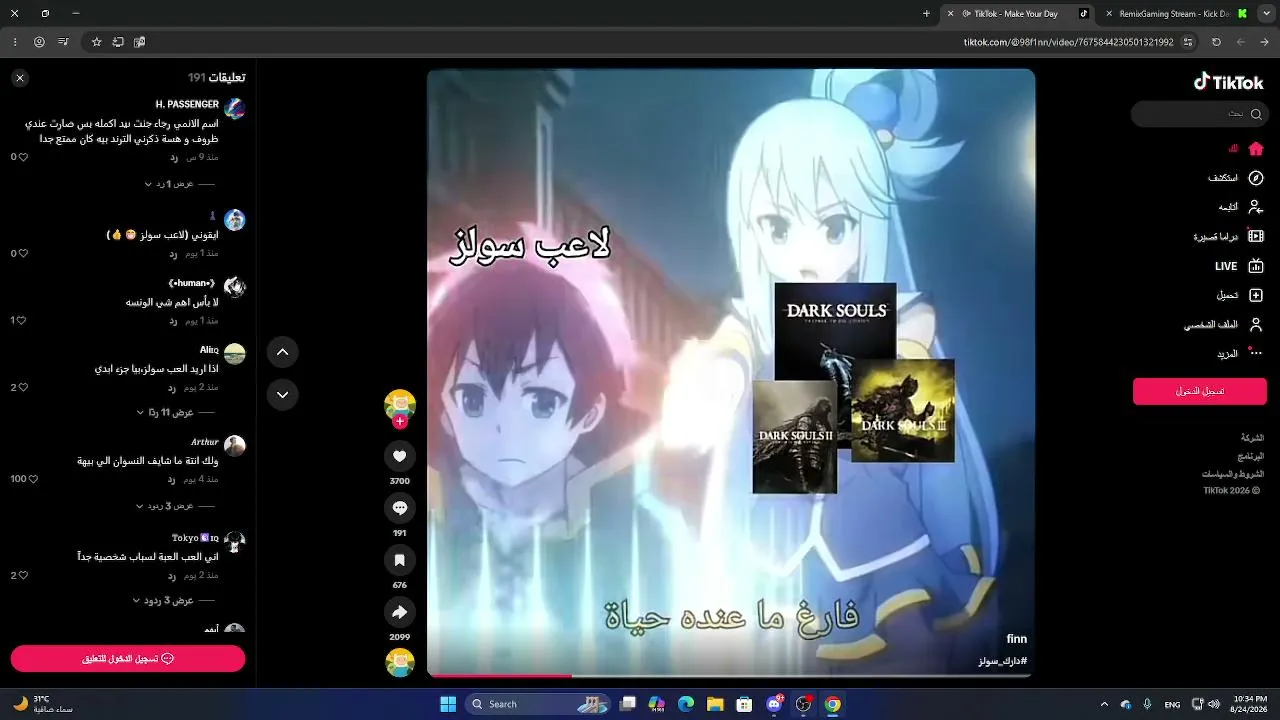The image size is (1280, 720).
Task: Save the video with the bookmark icon
Action: (400, 560)
